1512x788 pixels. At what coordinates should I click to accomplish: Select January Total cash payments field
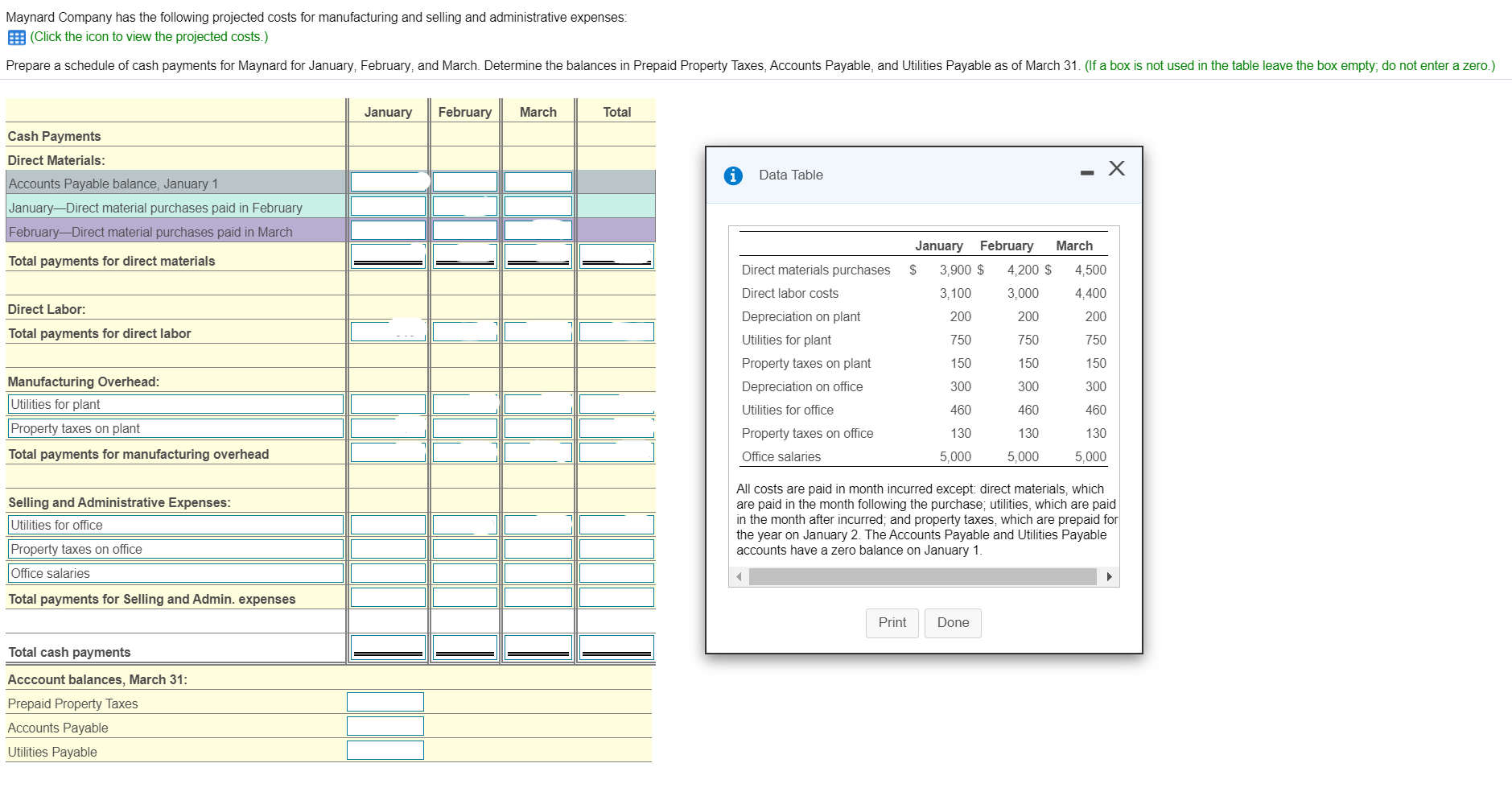388,648
